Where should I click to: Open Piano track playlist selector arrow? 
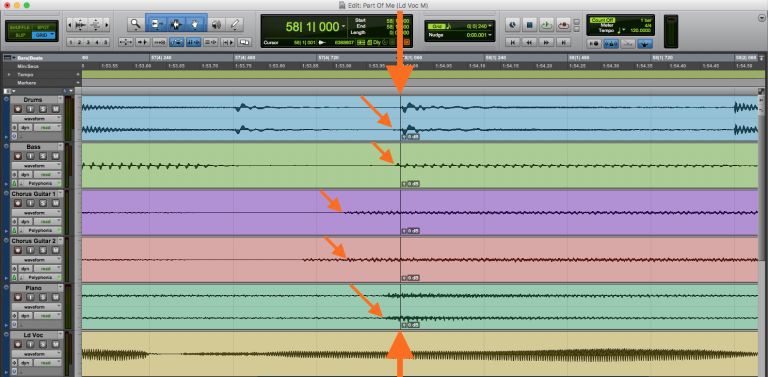[60, 288]
